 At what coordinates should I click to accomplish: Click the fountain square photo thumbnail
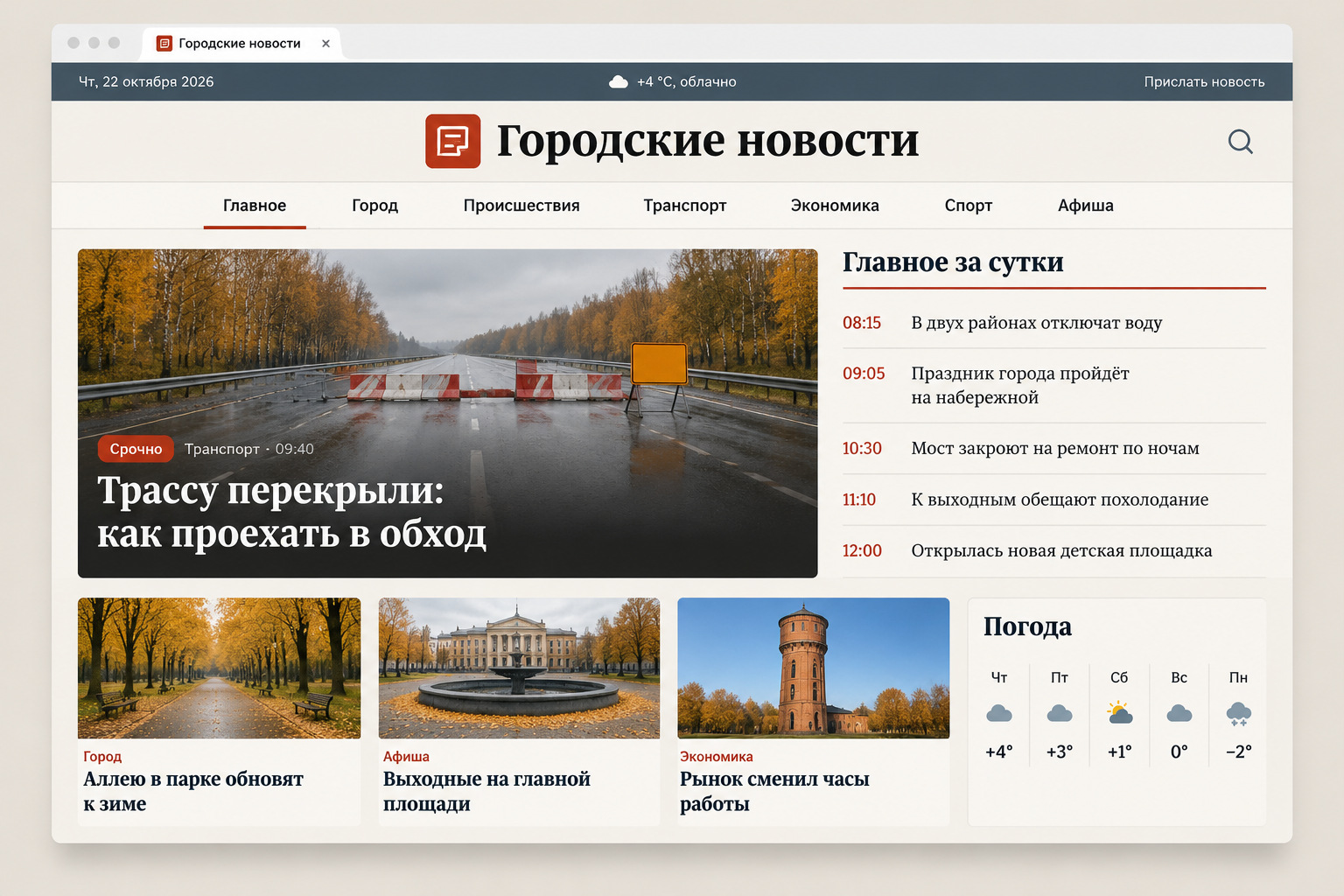point(519,668)
